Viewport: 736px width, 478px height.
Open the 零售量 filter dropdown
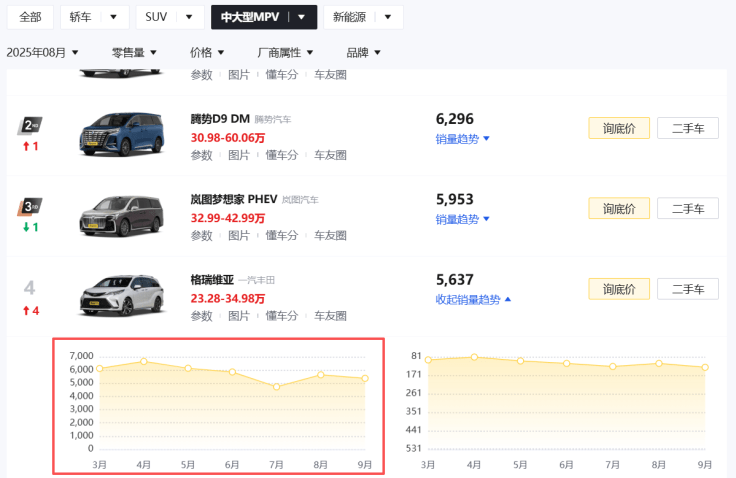click(x=134, y=53)
